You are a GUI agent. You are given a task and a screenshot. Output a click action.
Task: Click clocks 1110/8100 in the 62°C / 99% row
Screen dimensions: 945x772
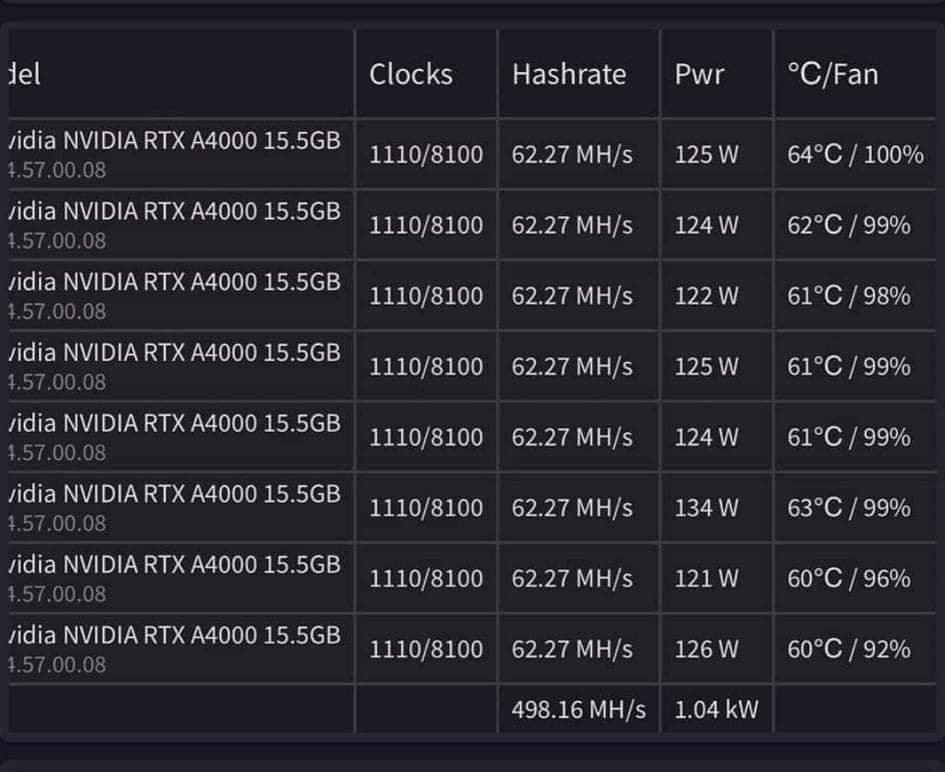click(426, 225)
